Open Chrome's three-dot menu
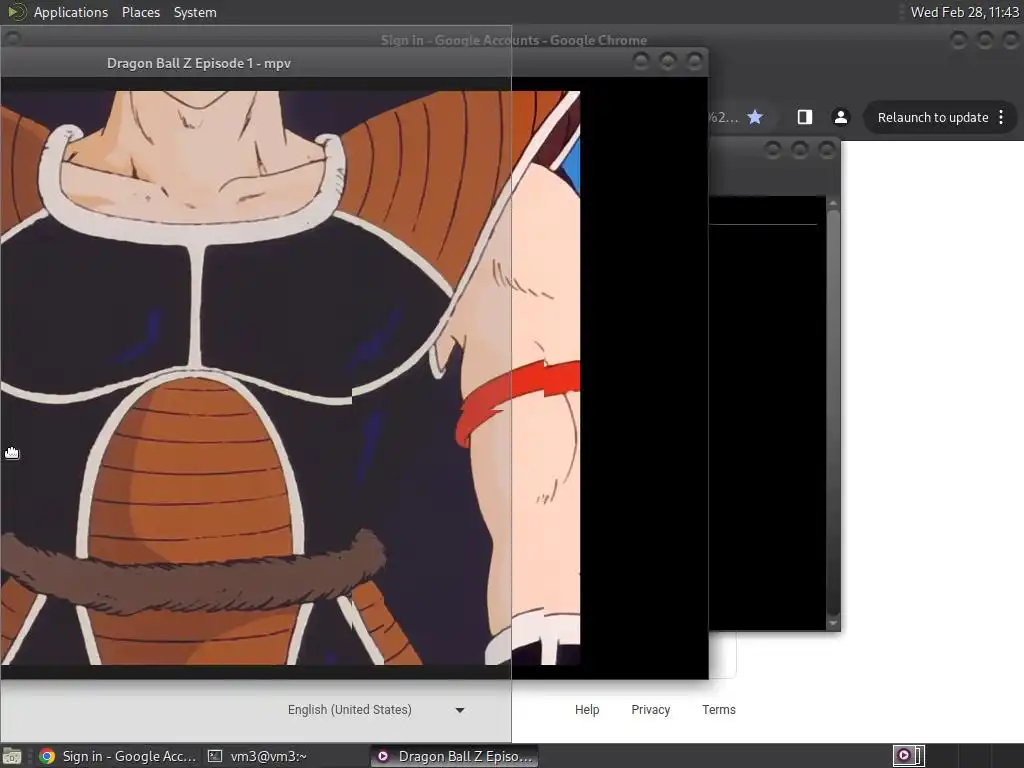This screenshot has height=768, width=1024. [1001, 118]
